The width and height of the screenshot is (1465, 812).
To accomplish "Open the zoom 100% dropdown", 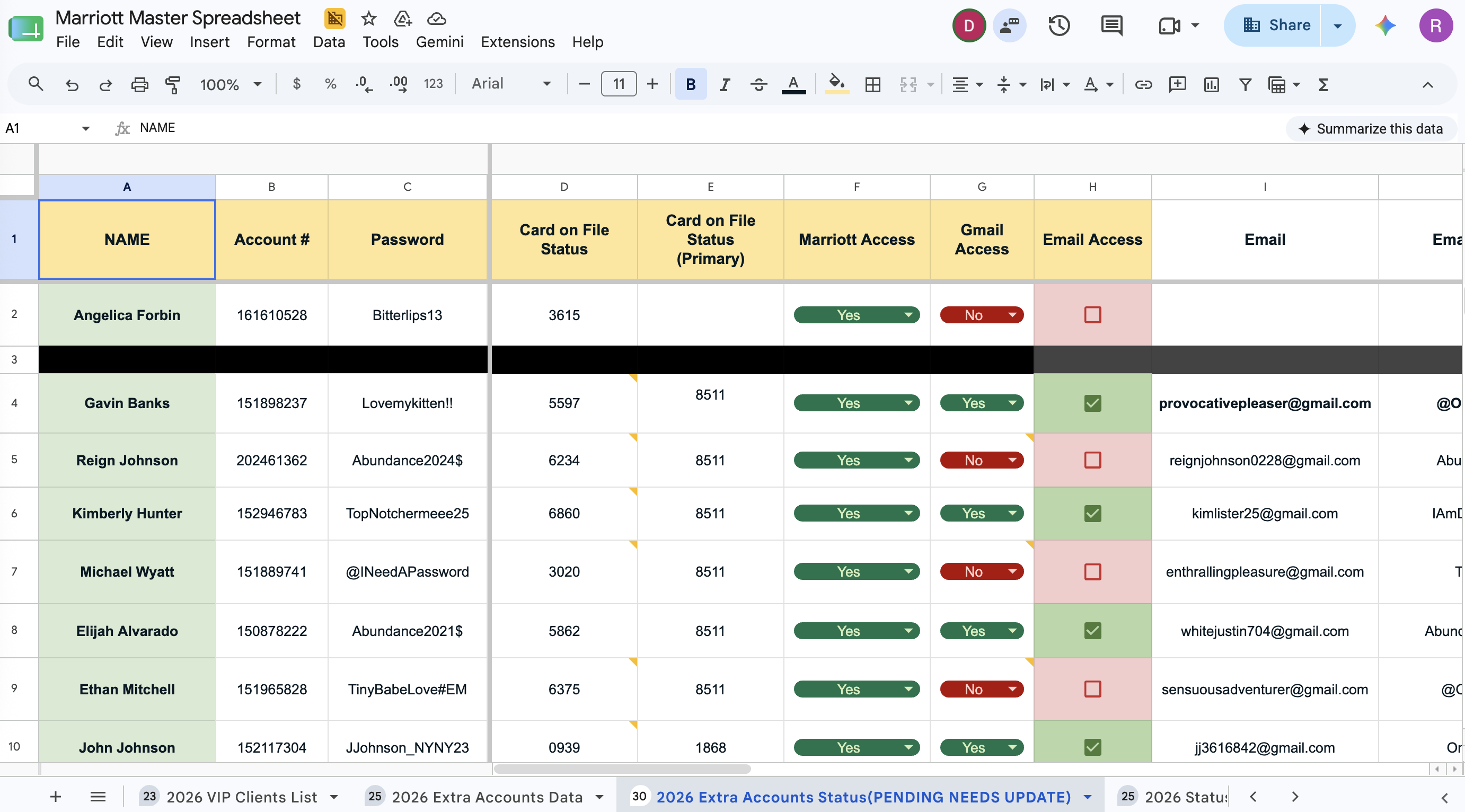I will (x=231, y=85).
